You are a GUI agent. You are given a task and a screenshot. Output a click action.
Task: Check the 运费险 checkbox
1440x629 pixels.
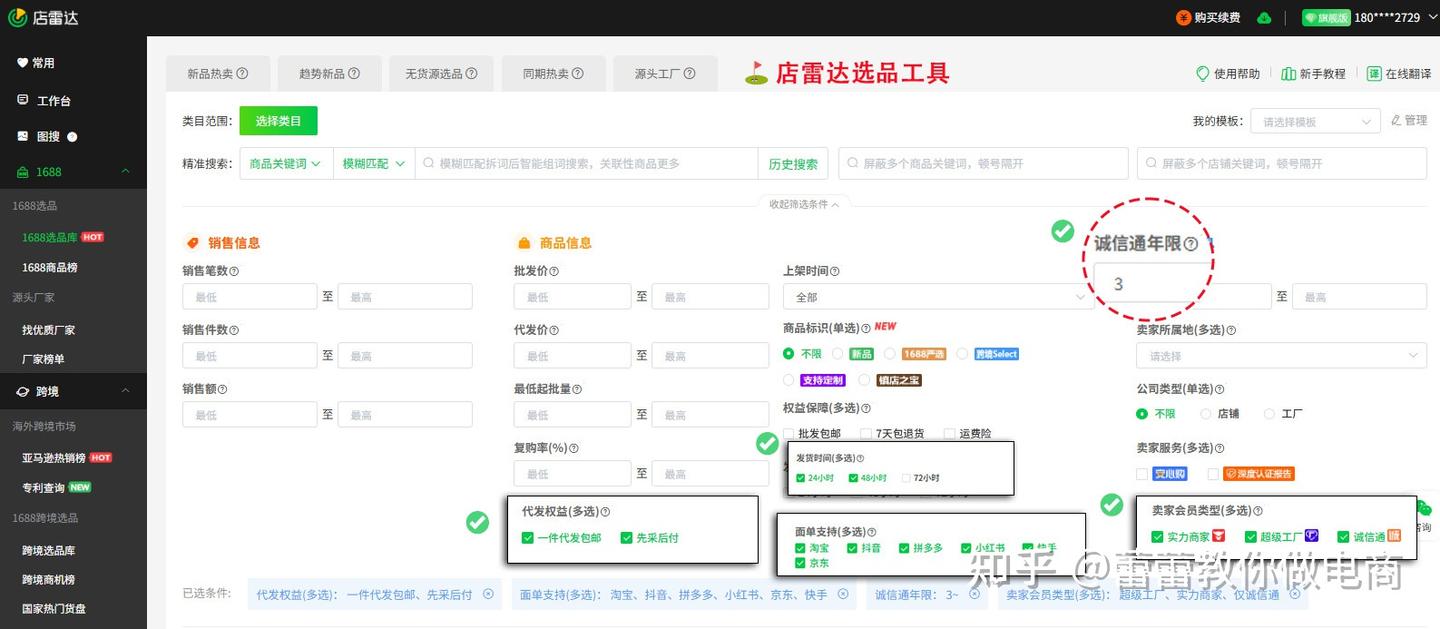click(x=949, y=434)
